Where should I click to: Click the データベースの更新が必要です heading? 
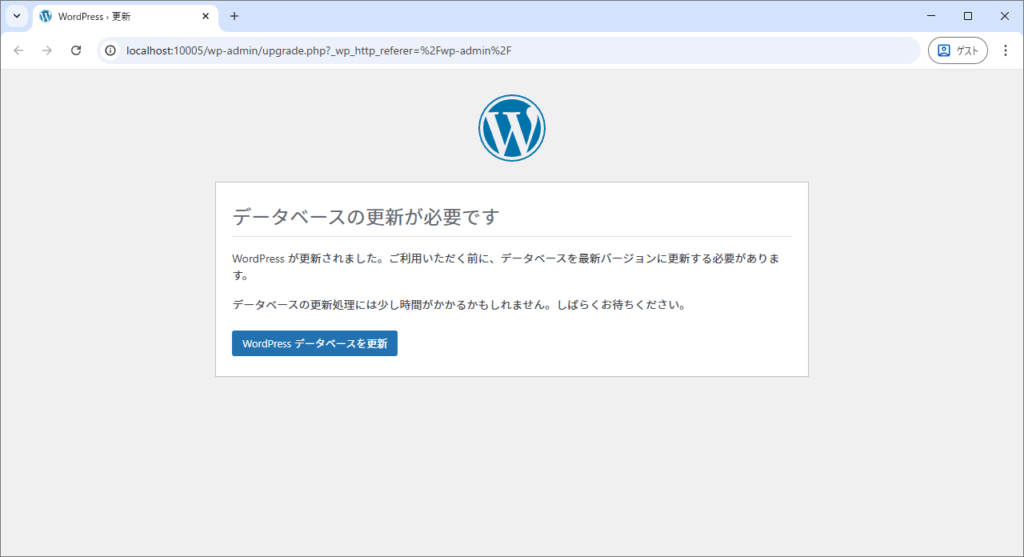pyautogui.click(x=365, y=216)
